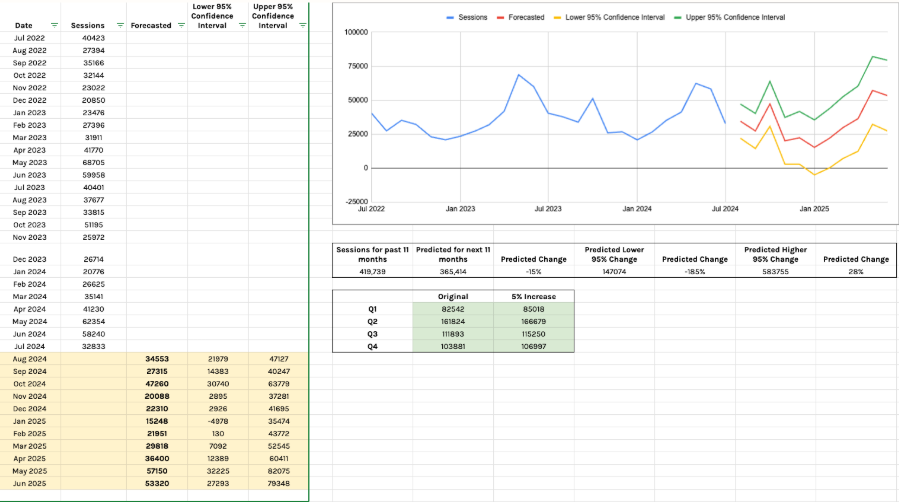Select the sessions value 32833

pyautogui.click(x=93, y=346)
